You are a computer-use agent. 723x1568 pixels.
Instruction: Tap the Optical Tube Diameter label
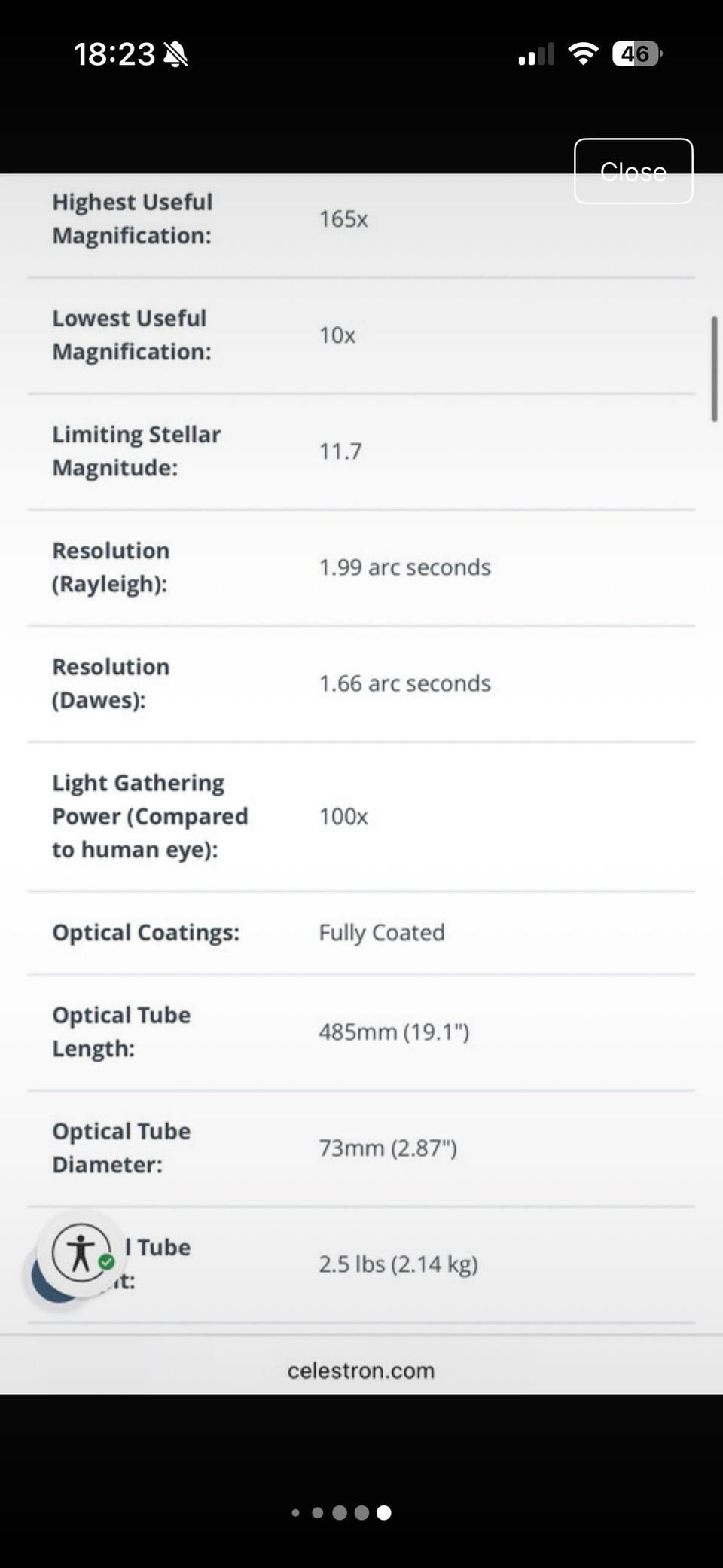(x=121, y=1148)
